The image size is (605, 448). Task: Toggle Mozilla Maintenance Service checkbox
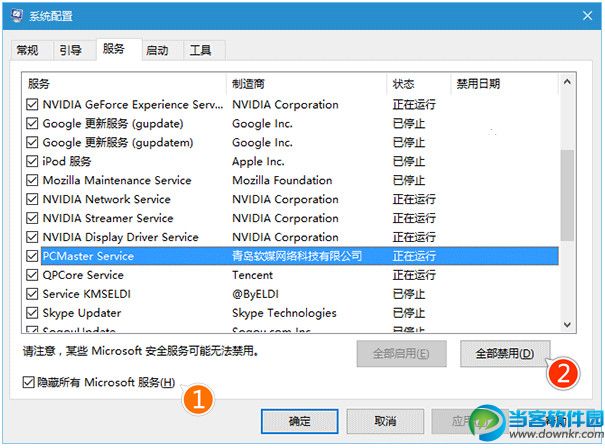[x=32, y=180]
